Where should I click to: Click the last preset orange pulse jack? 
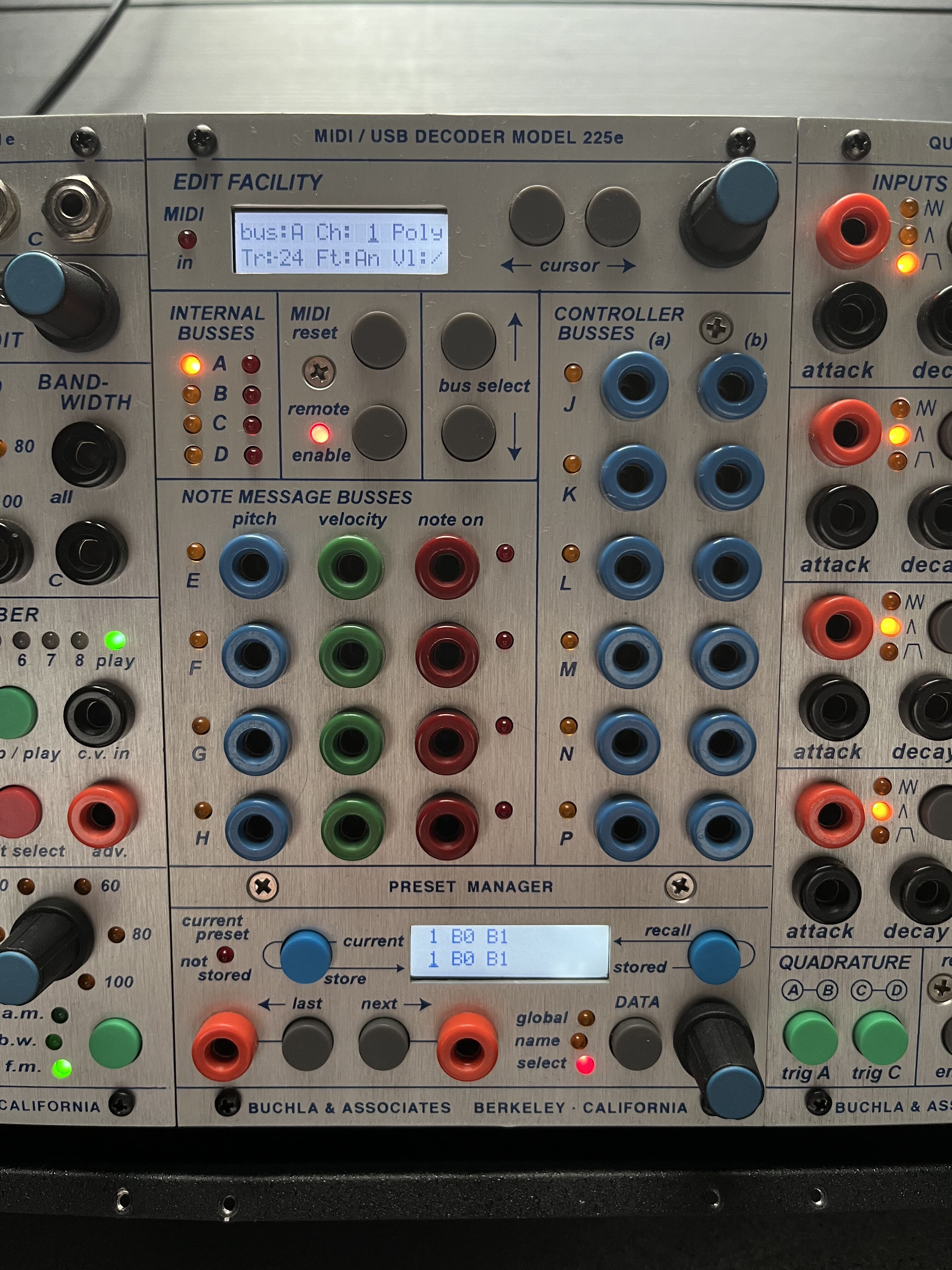click(x=224, y=1047)
